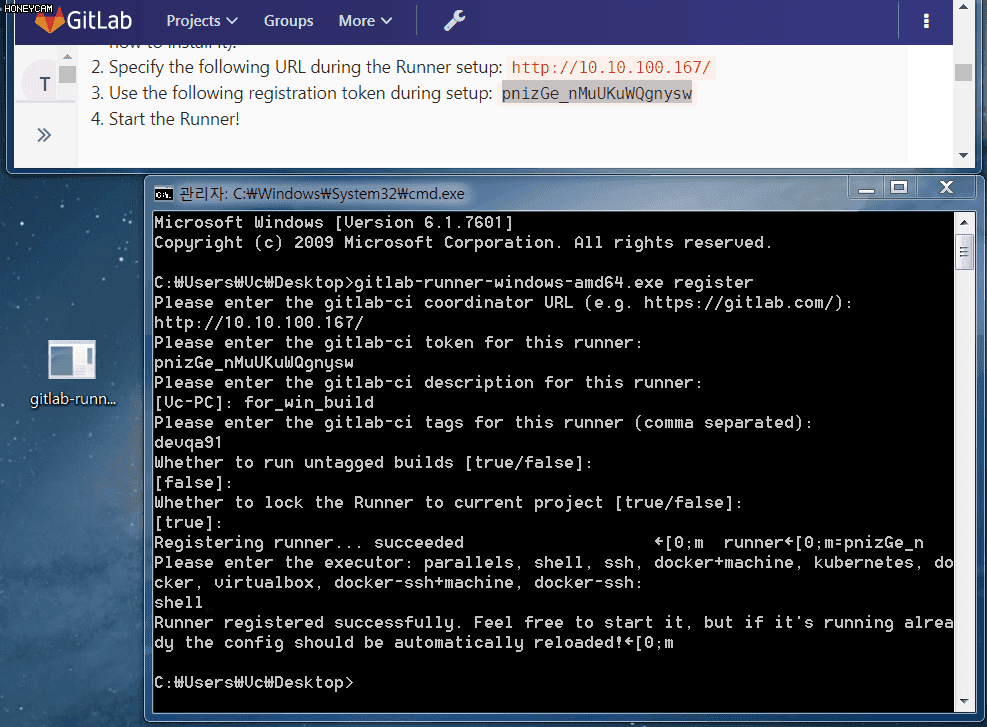Click the browser scrollbar down arrow
Screen dimensions: 987x727
(963, 154)
